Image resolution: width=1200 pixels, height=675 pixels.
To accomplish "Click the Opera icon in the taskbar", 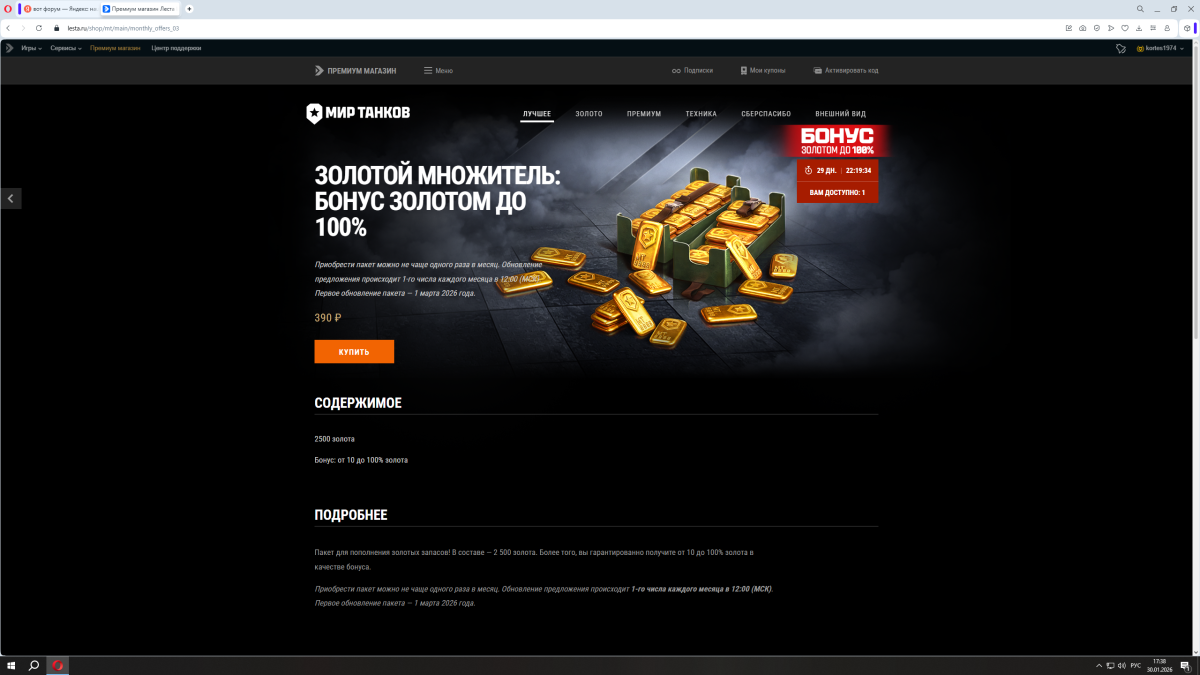I will point(58,665).
